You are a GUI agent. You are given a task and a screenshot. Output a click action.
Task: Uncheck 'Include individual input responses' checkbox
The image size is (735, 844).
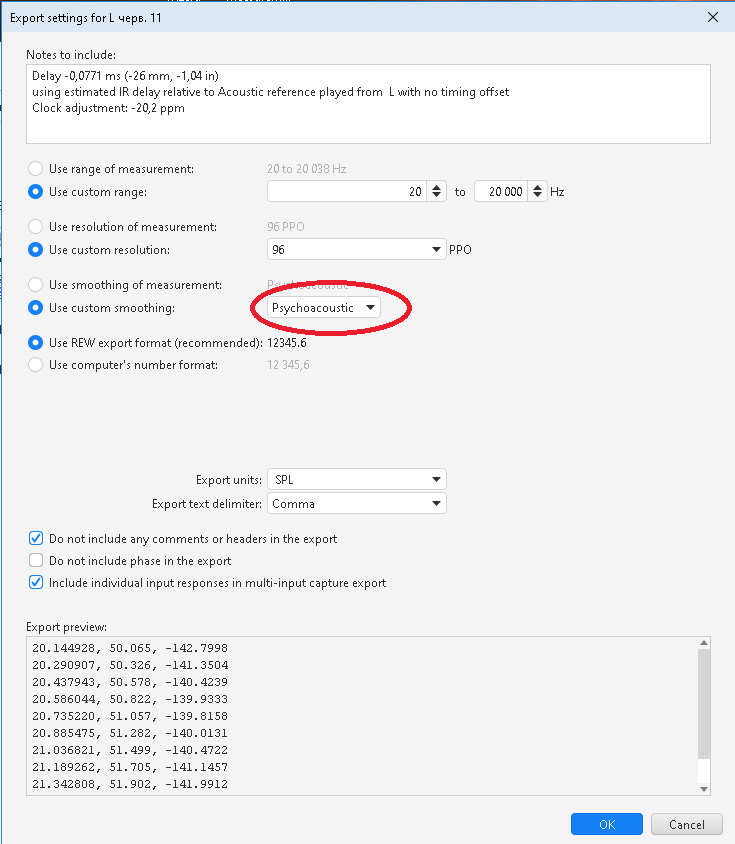37,583
